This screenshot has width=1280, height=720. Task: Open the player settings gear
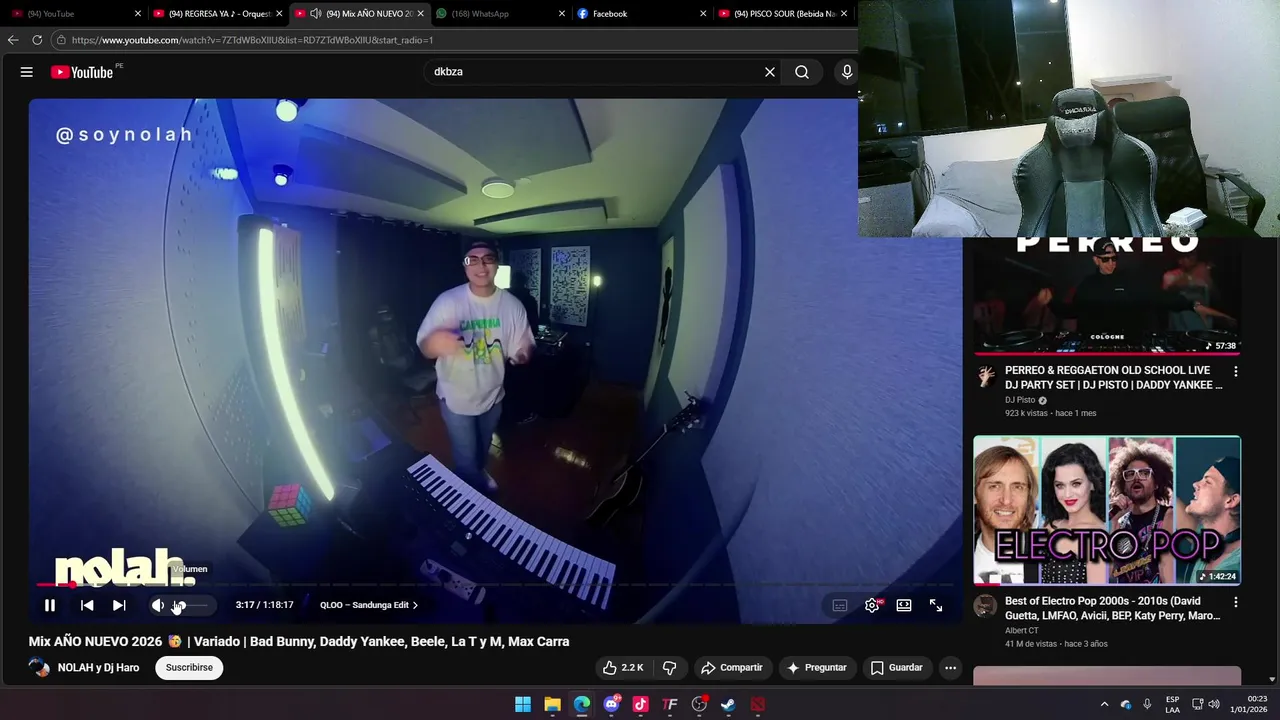coord(872,605)
